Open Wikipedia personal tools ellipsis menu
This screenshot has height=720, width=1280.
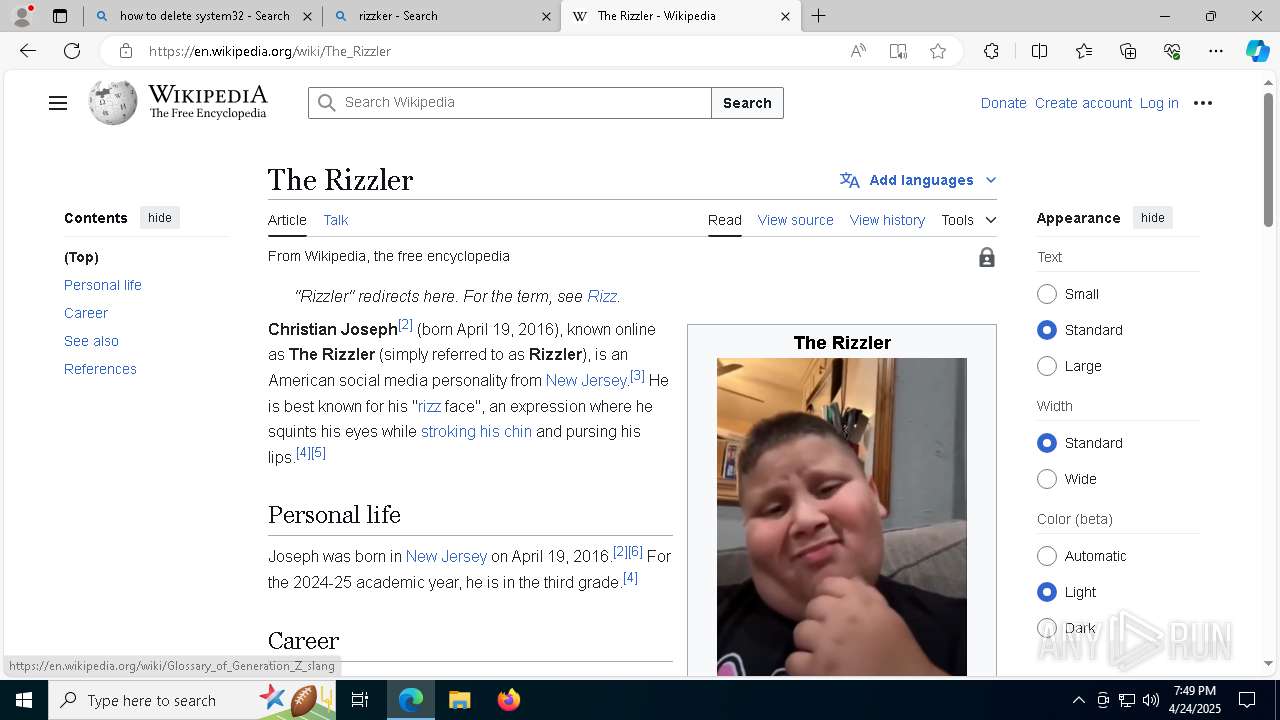[x=1203, y=103]
